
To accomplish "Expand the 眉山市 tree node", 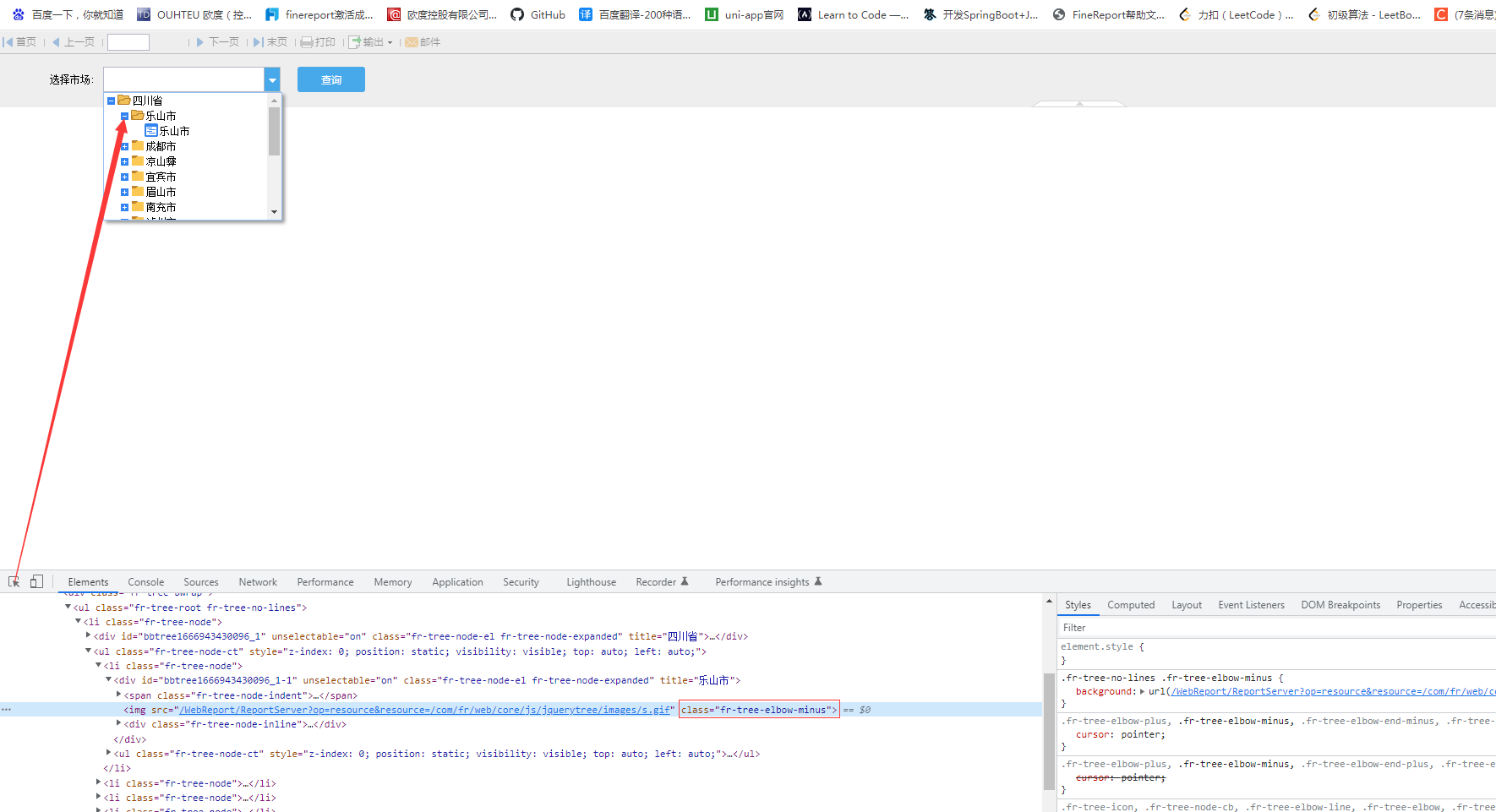I will (x=124, y=192).
